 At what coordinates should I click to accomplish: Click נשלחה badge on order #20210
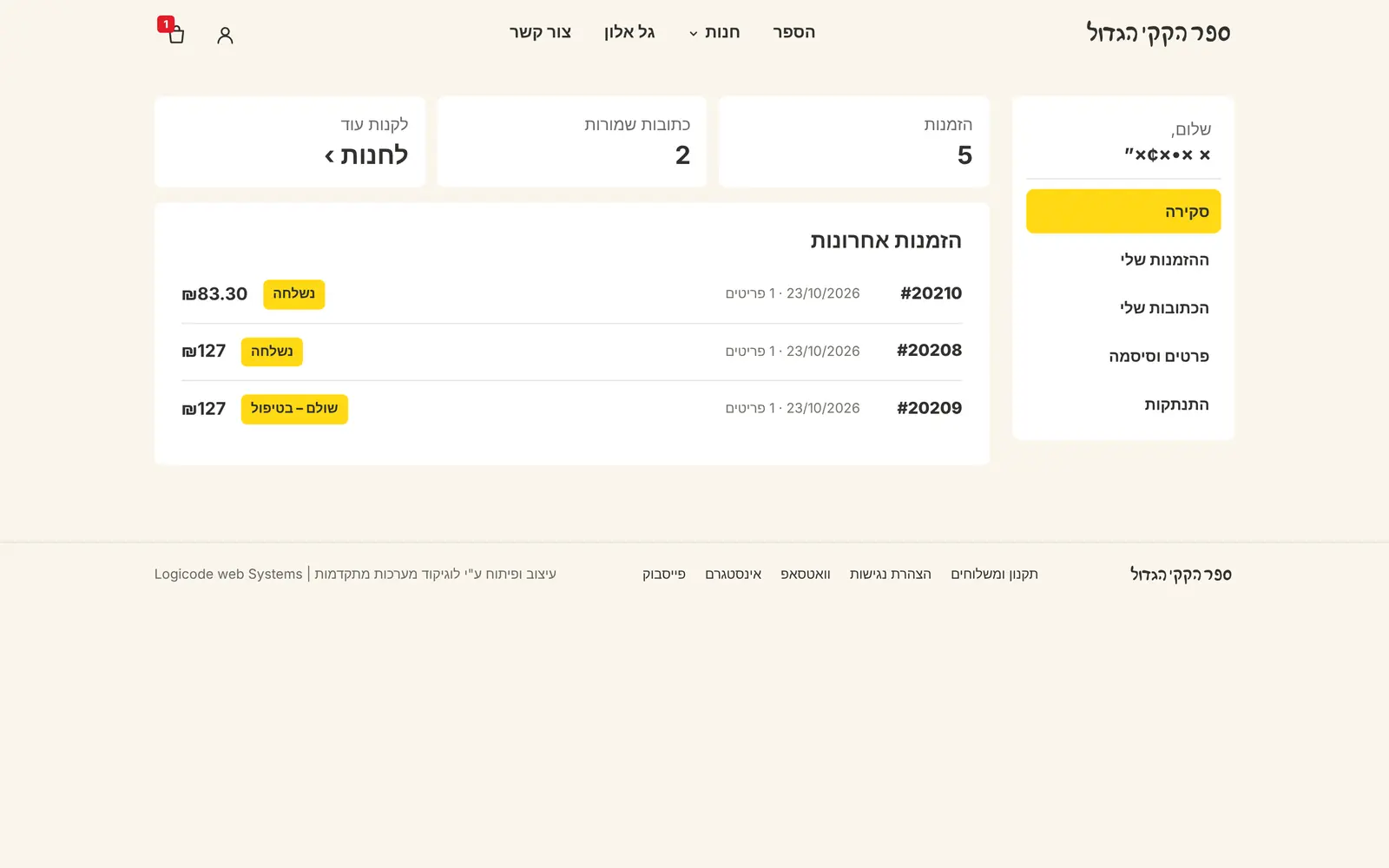coord(294,294)
